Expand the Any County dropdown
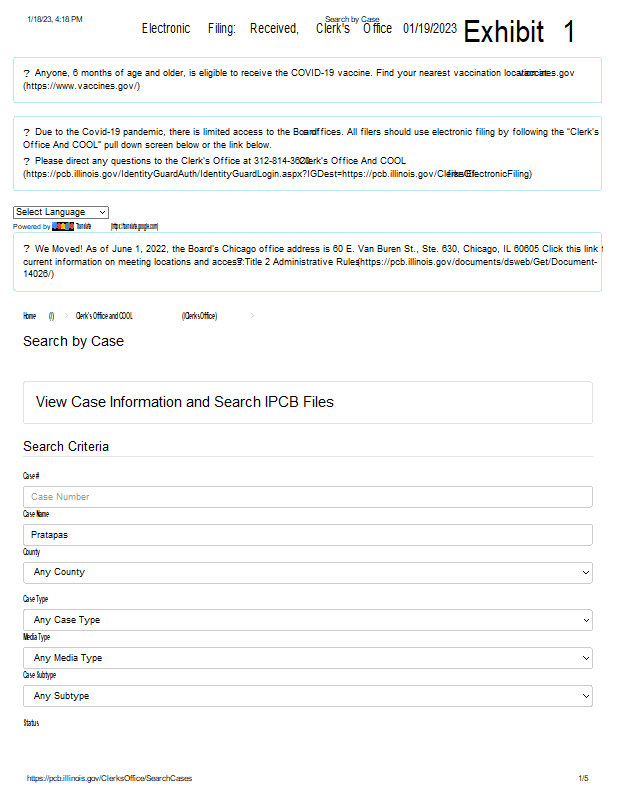Image resolution: width=618 pixels, height=800 pixels. tap(308, 573)
